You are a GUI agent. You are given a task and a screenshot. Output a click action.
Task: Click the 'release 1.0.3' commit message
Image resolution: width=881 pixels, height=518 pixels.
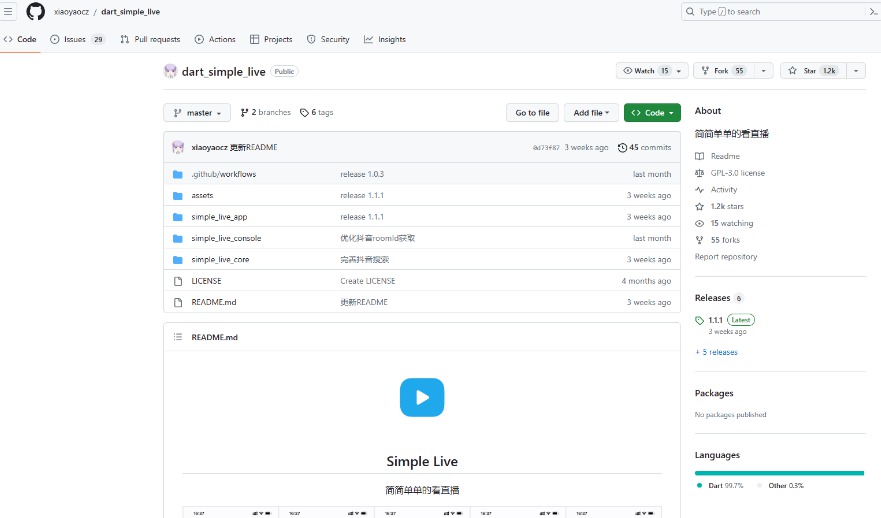pos(362,174)
